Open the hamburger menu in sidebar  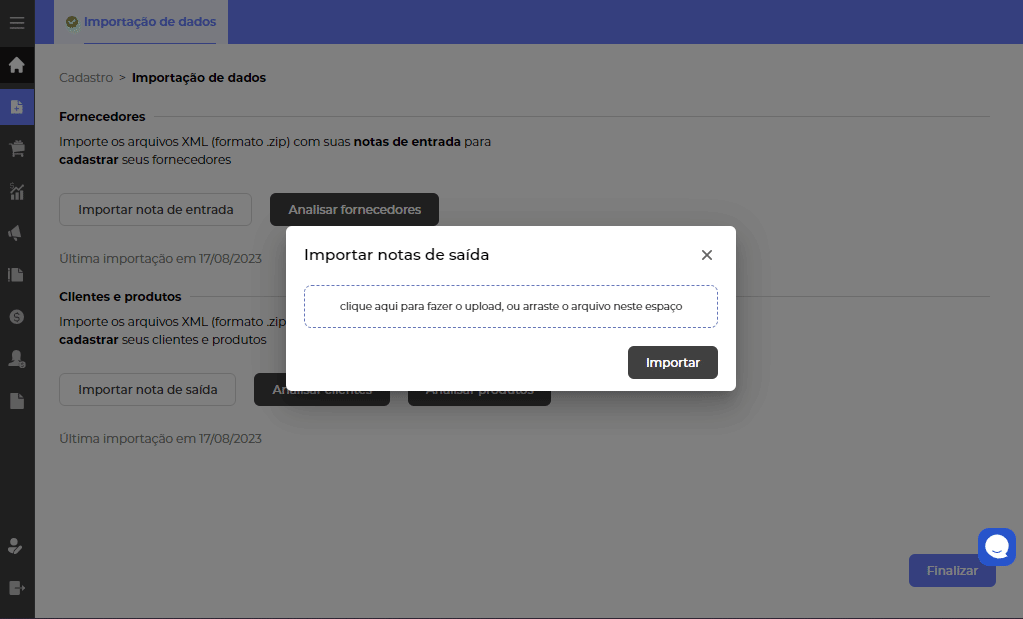(17, 22)
